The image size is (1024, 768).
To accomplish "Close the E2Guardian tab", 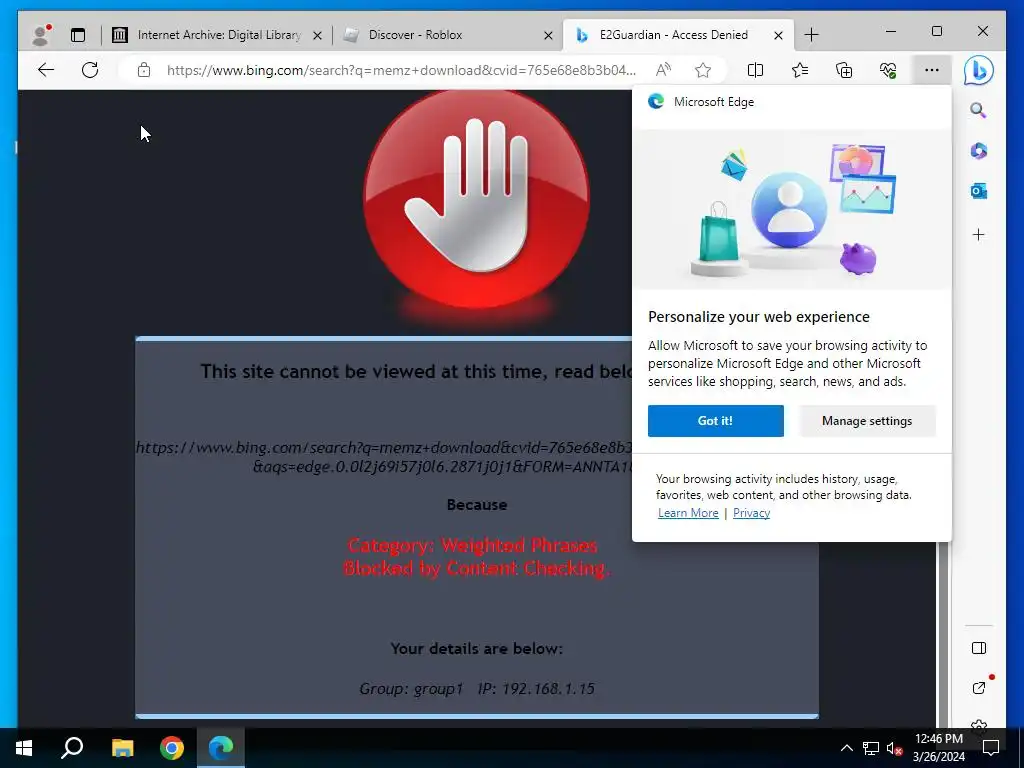I will point(778,35).
